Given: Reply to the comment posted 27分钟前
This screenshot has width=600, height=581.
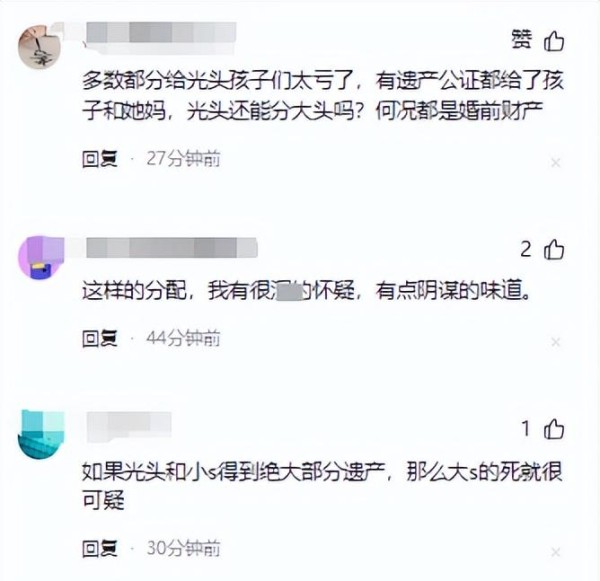Looking at the screenshot, I should (x=99, y=159).
